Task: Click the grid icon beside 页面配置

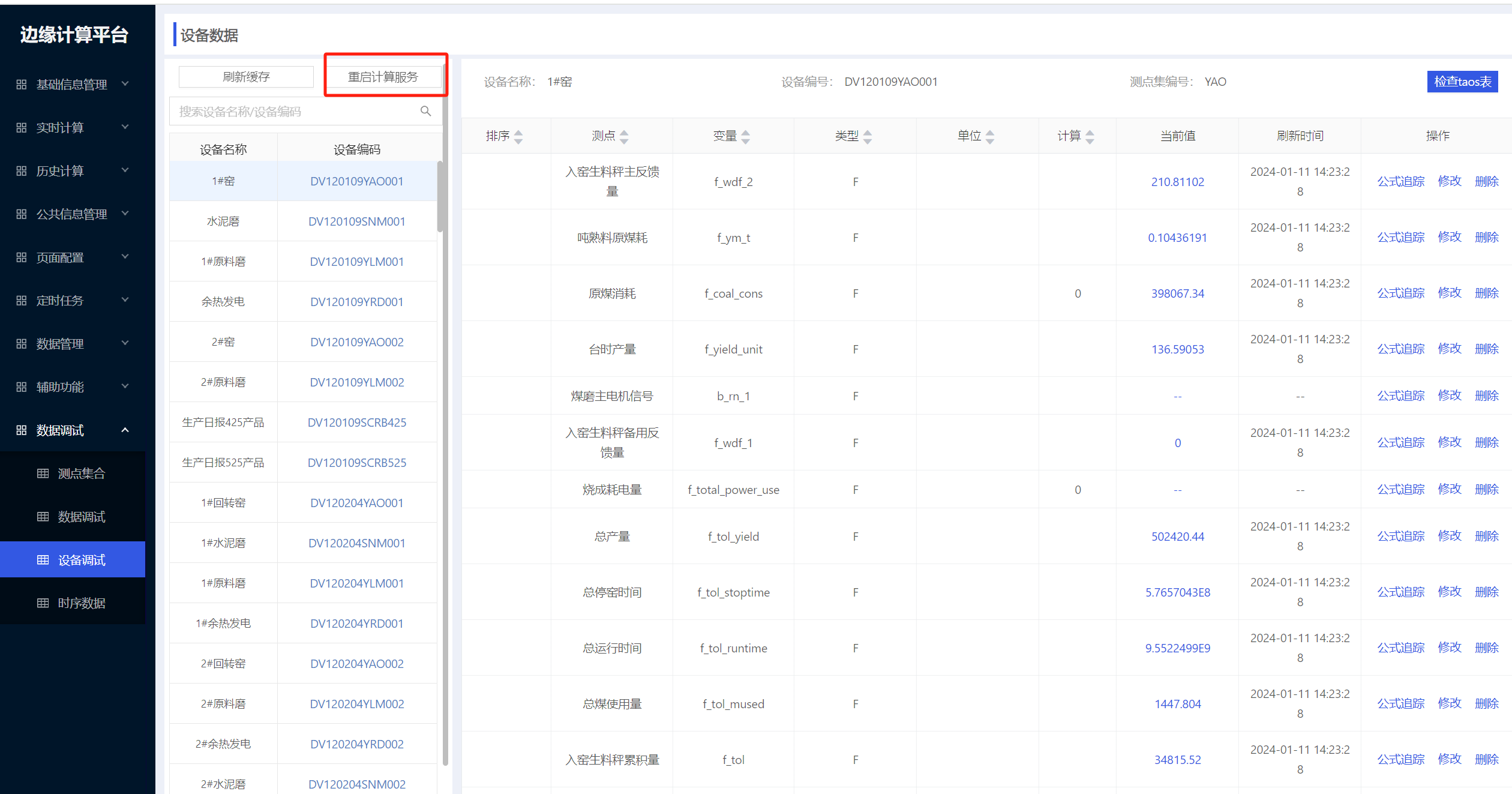Action: [22, 257]
